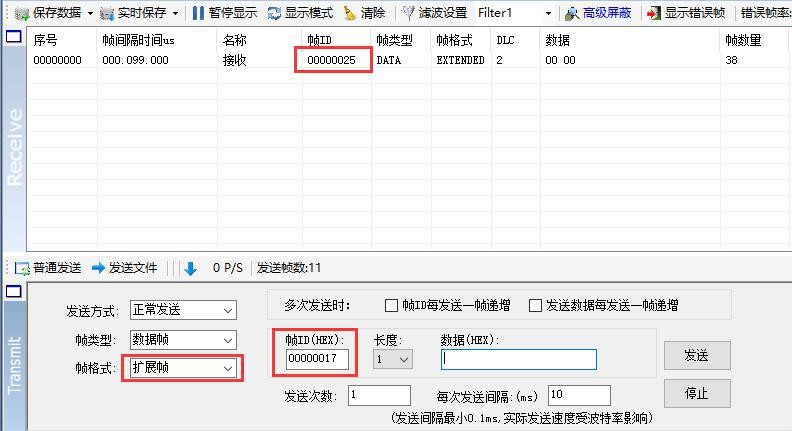Click 显示错误帧 (show error frames) icon
The height and width of the screenshot is (431, 792).
click(654, 13)
